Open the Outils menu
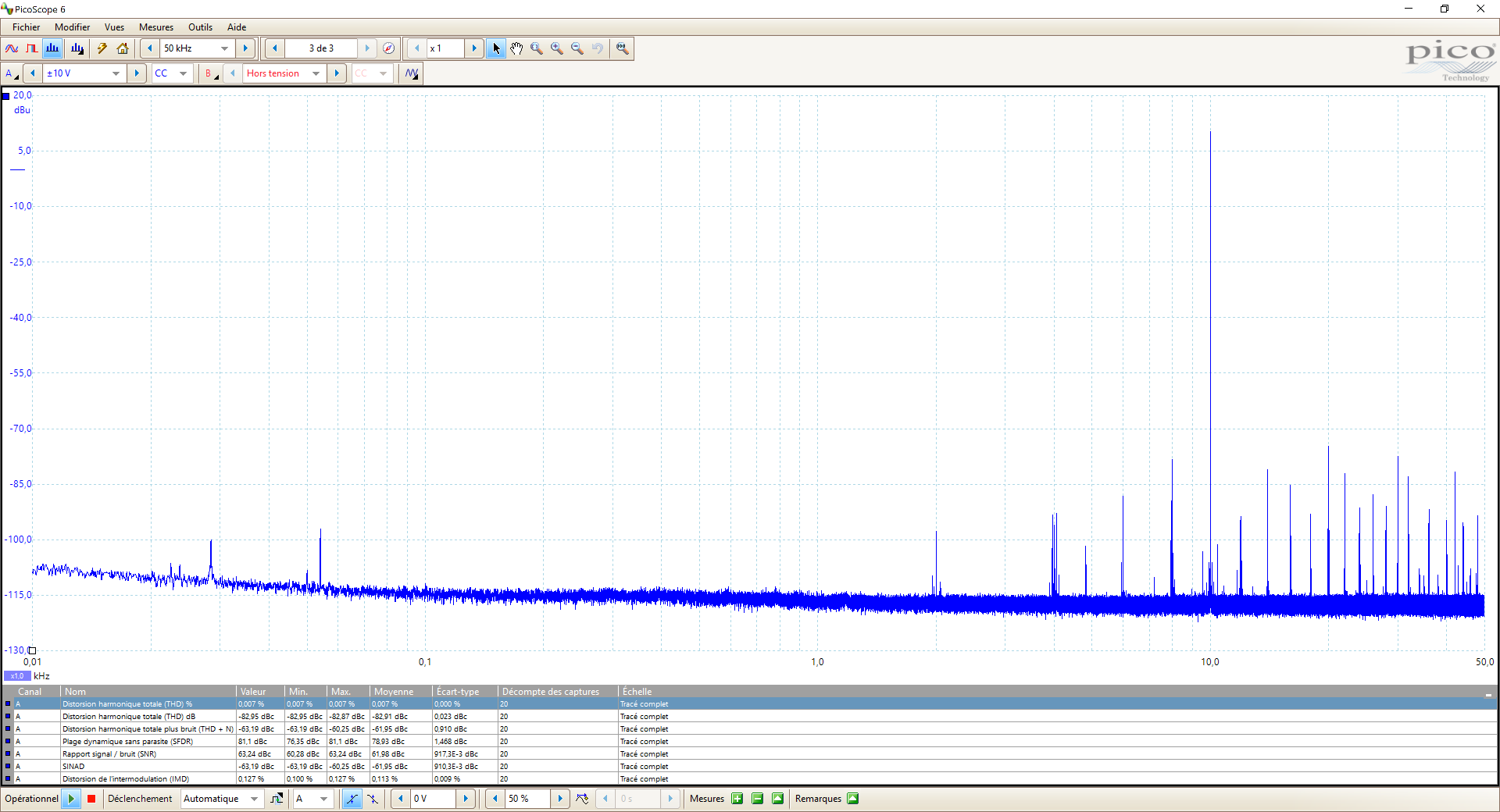 [x=200, y=27]
